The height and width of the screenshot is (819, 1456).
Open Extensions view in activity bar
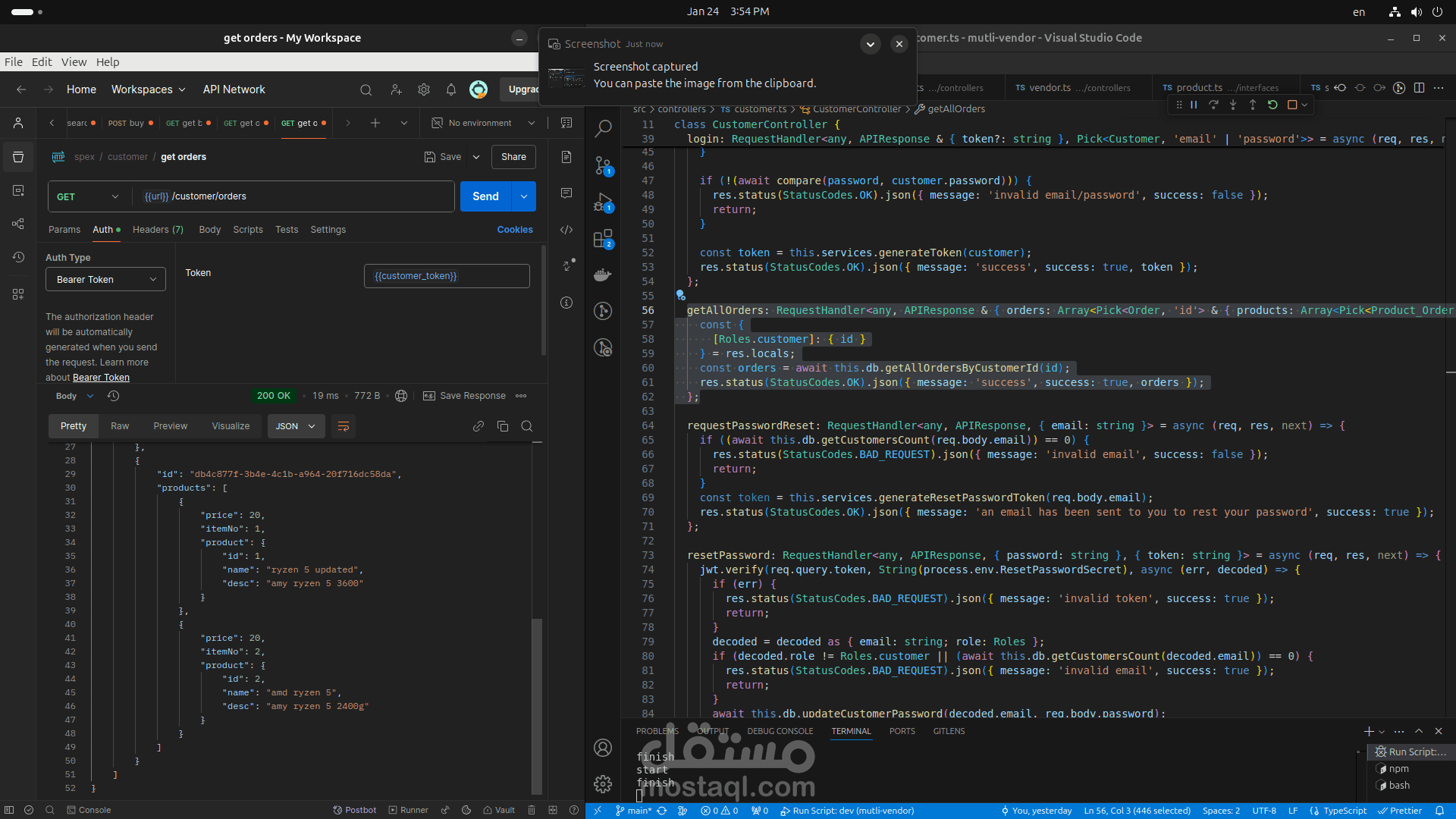[x=603, y=239]
